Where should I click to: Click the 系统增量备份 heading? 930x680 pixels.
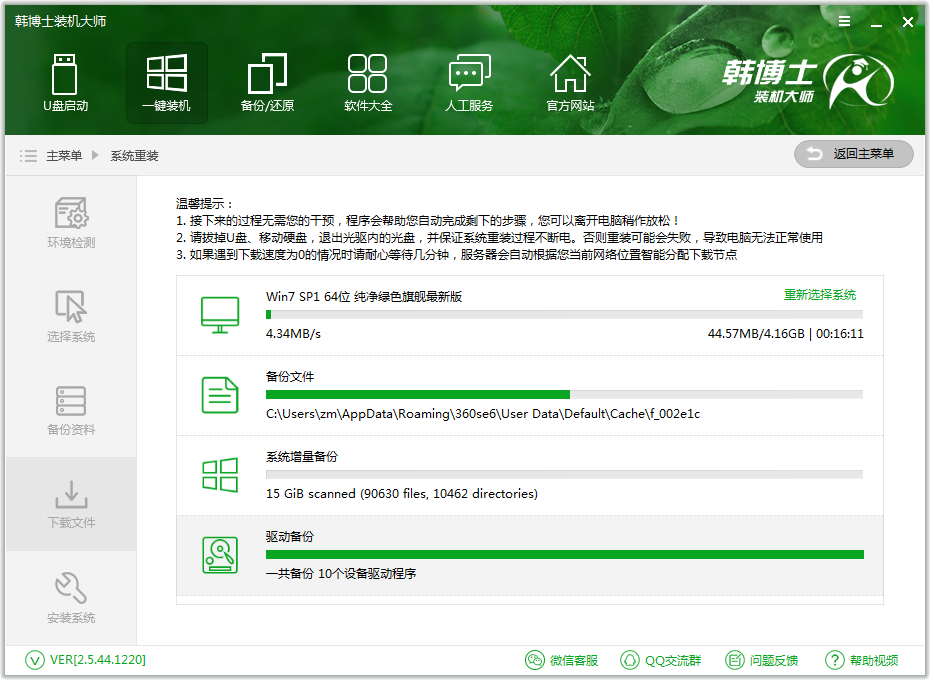pyautogui.click(x=301, y=456)
